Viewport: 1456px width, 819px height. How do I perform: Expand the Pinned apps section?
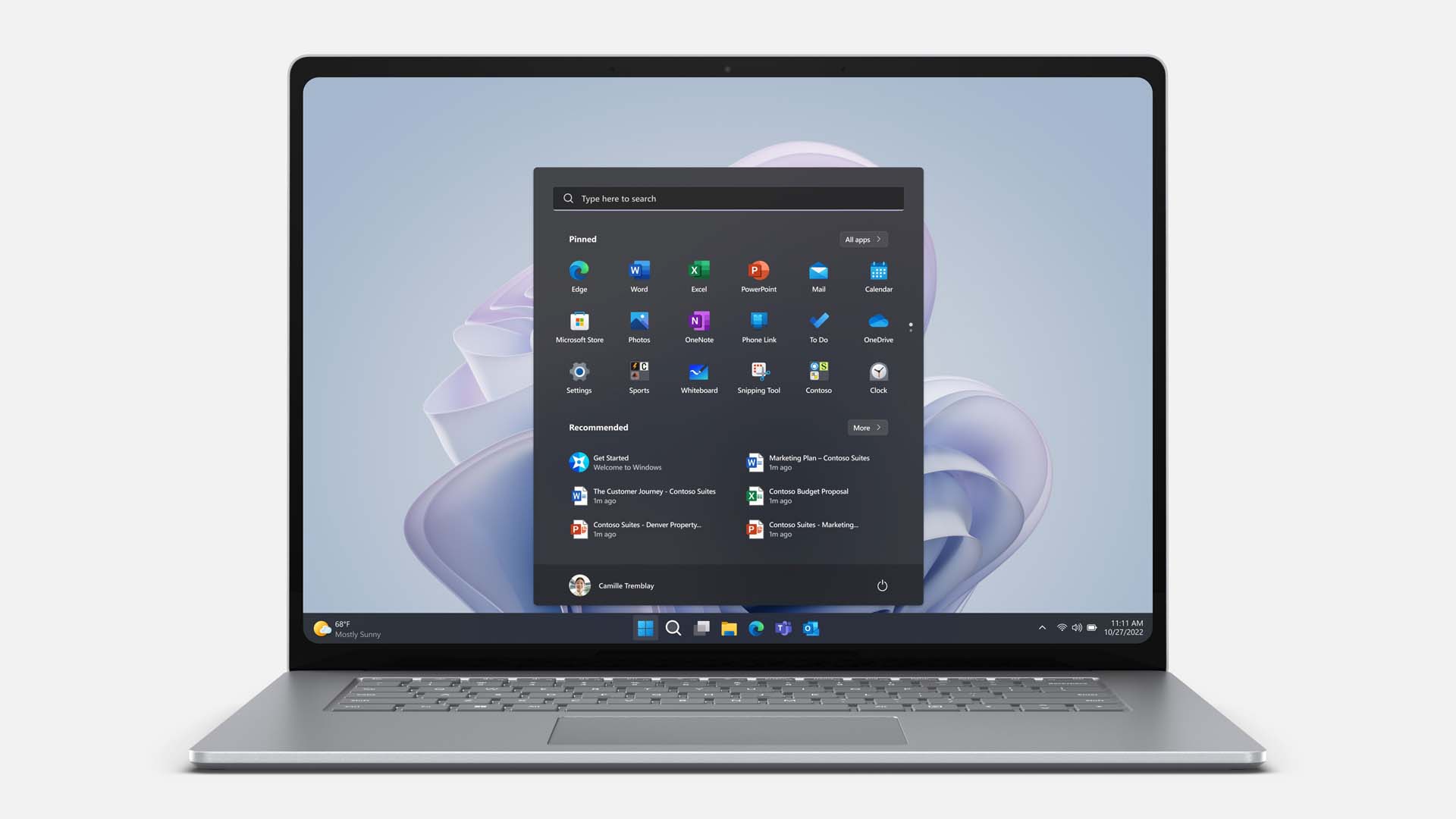pyautogui.click(x=862, y=239)
